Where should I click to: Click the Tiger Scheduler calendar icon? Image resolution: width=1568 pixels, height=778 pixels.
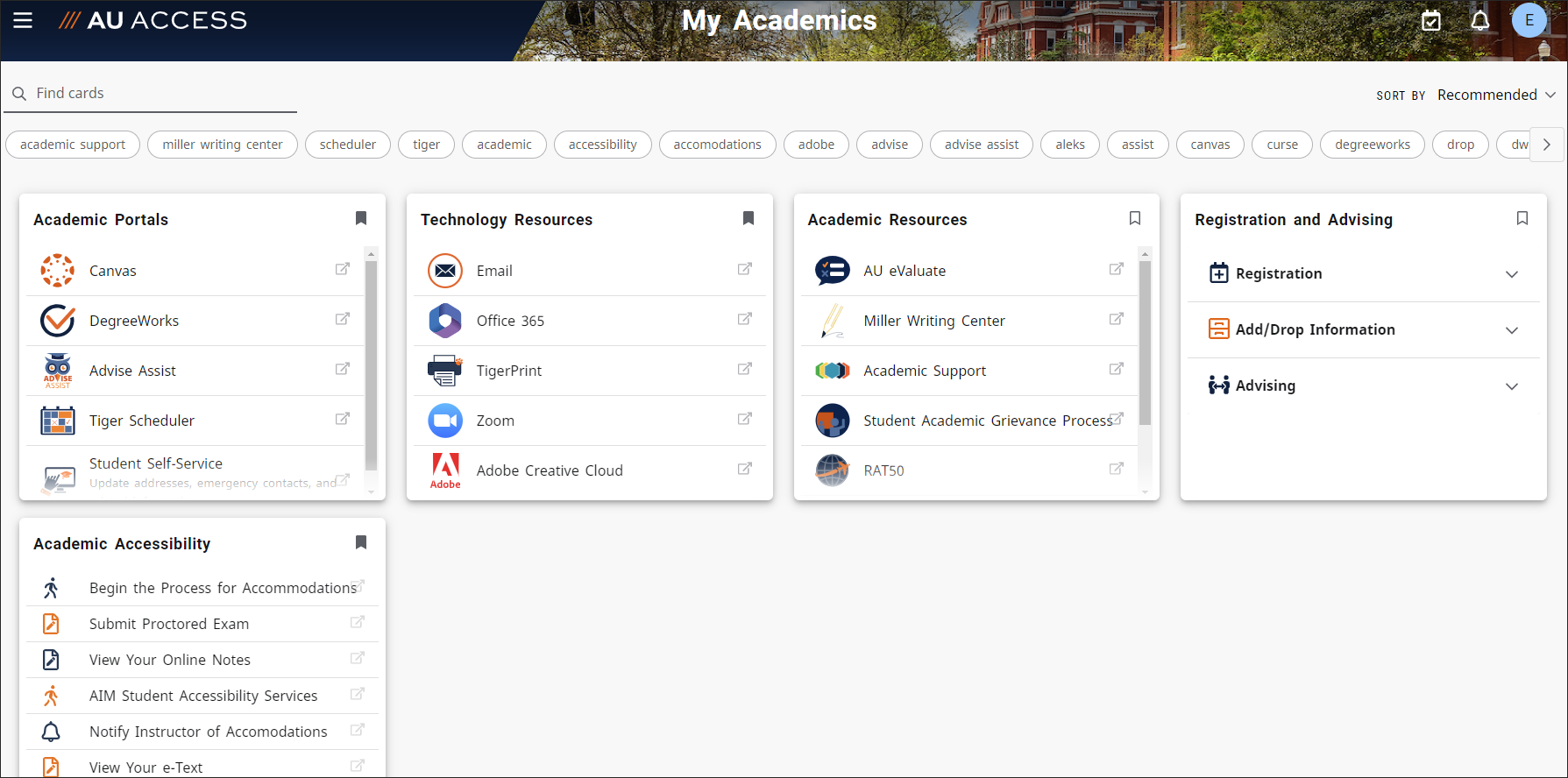pyautogui.click(x=58, y=421)
